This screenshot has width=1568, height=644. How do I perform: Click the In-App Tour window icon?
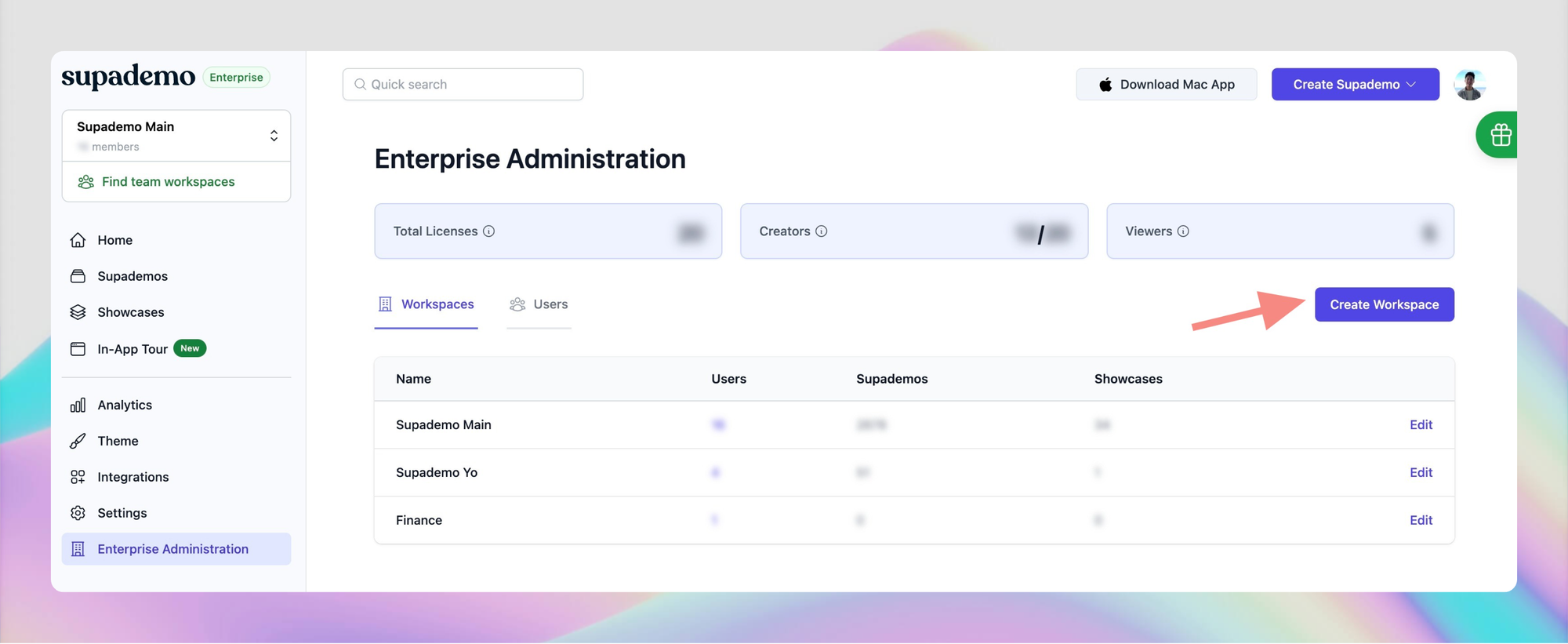point(78,349)
